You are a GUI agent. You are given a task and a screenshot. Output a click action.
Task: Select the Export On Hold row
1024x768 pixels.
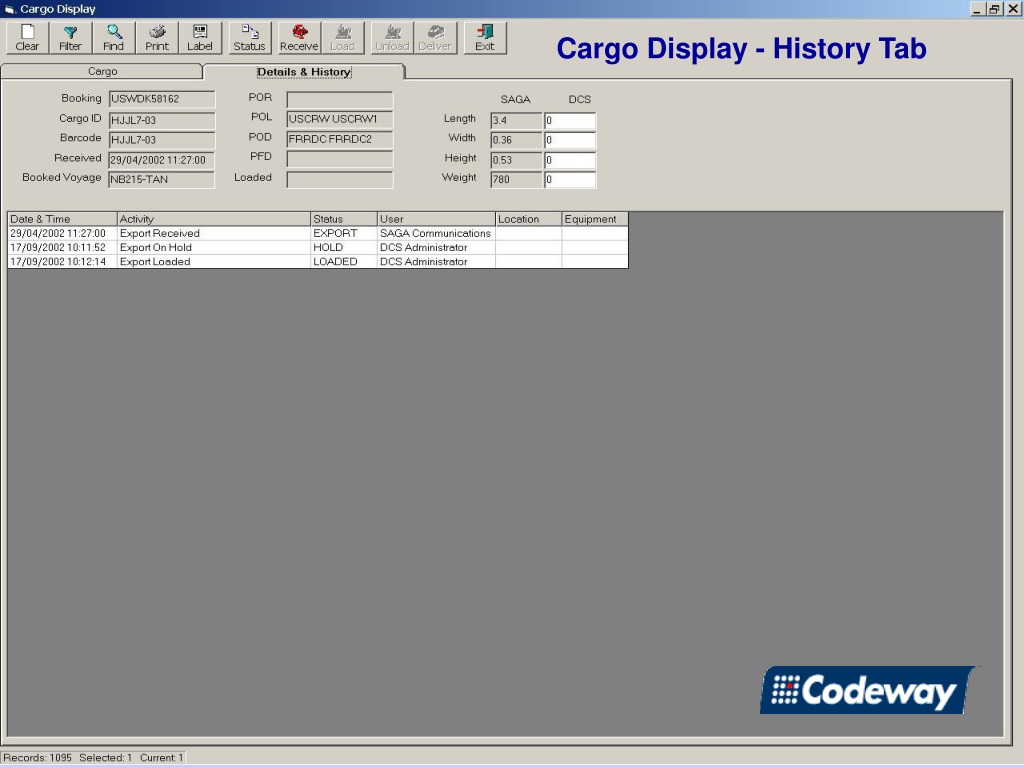pyautogui.click(x=318, y=248)
